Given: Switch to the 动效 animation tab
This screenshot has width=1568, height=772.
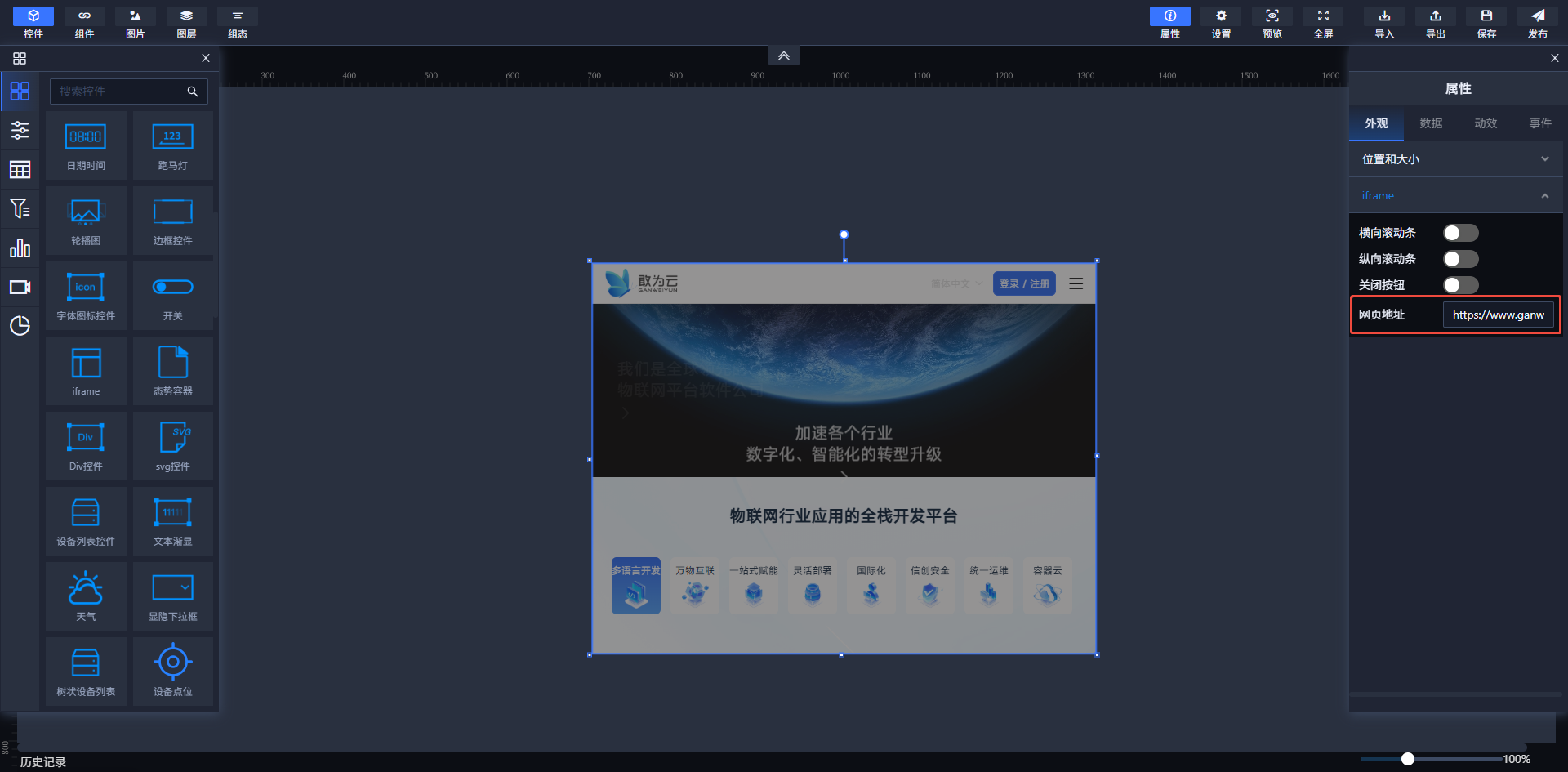Looking at the screenshot, I should click(x=1486, y=123).
